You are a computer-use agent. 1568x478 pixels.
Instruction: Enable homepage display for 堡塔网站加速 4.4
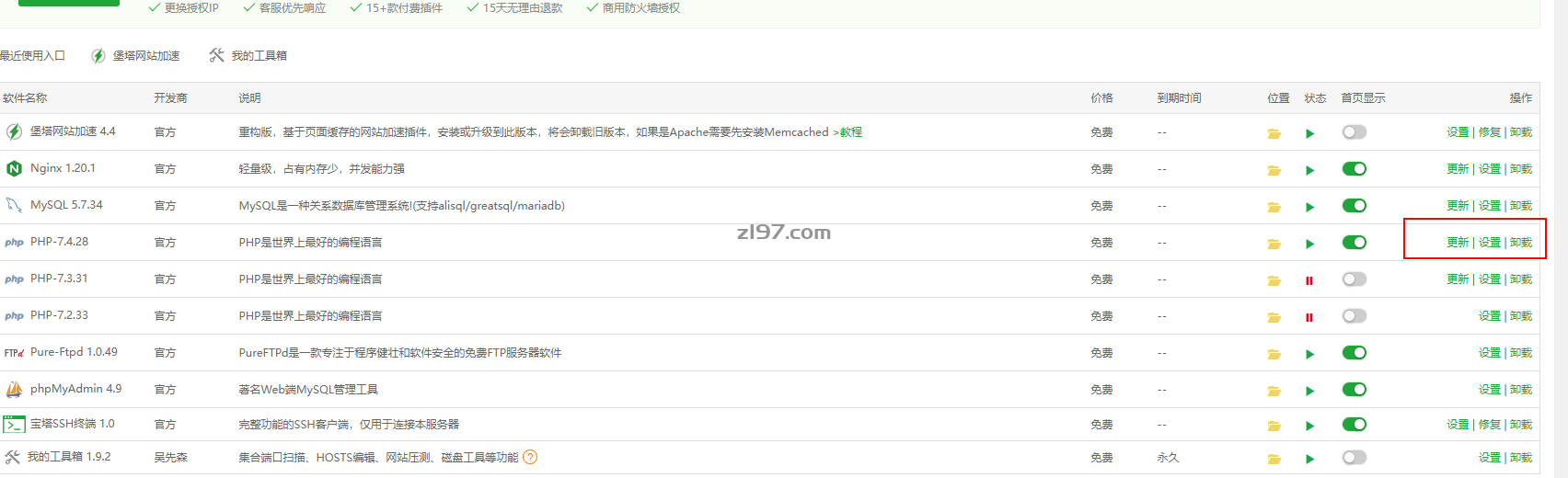pos(1354,131)
